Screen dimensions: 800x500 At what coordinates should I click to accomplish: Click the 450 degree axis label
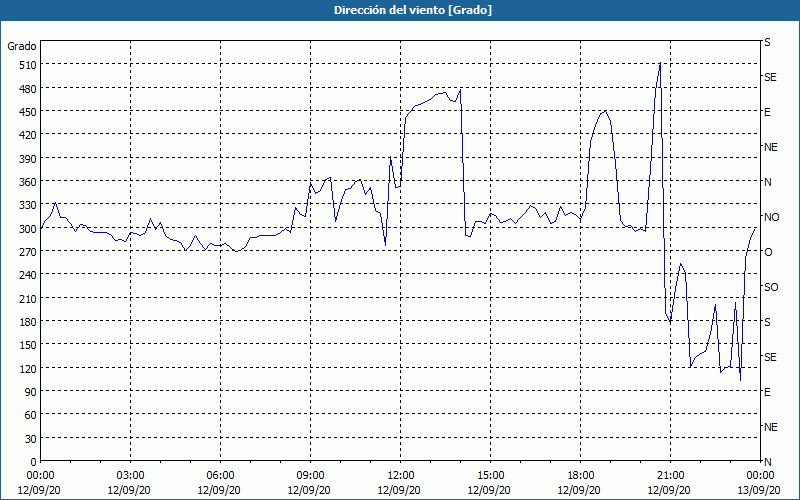tap(28, 112)
